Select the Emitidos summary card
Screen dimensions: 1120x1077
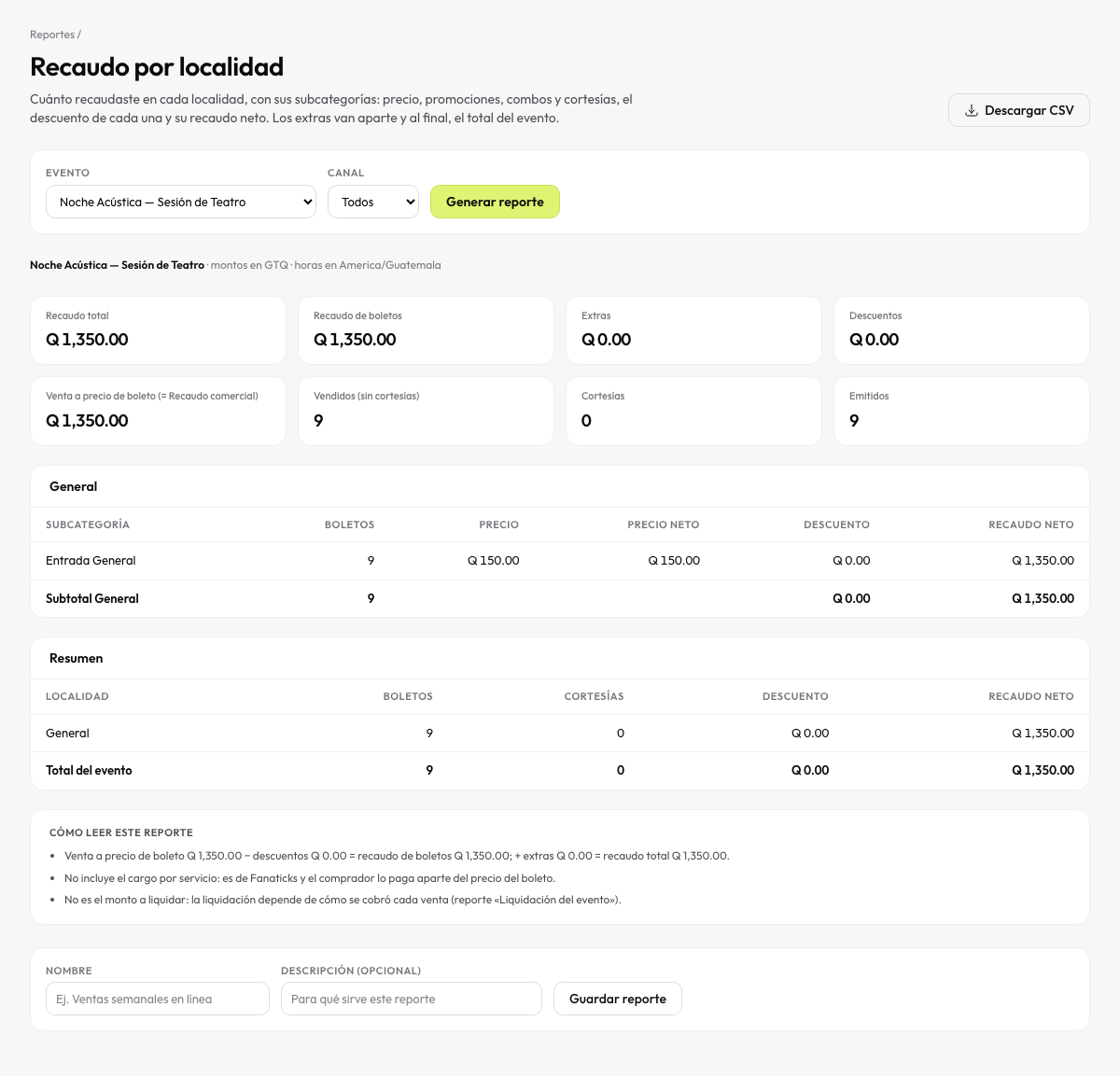tap(961, 411)
